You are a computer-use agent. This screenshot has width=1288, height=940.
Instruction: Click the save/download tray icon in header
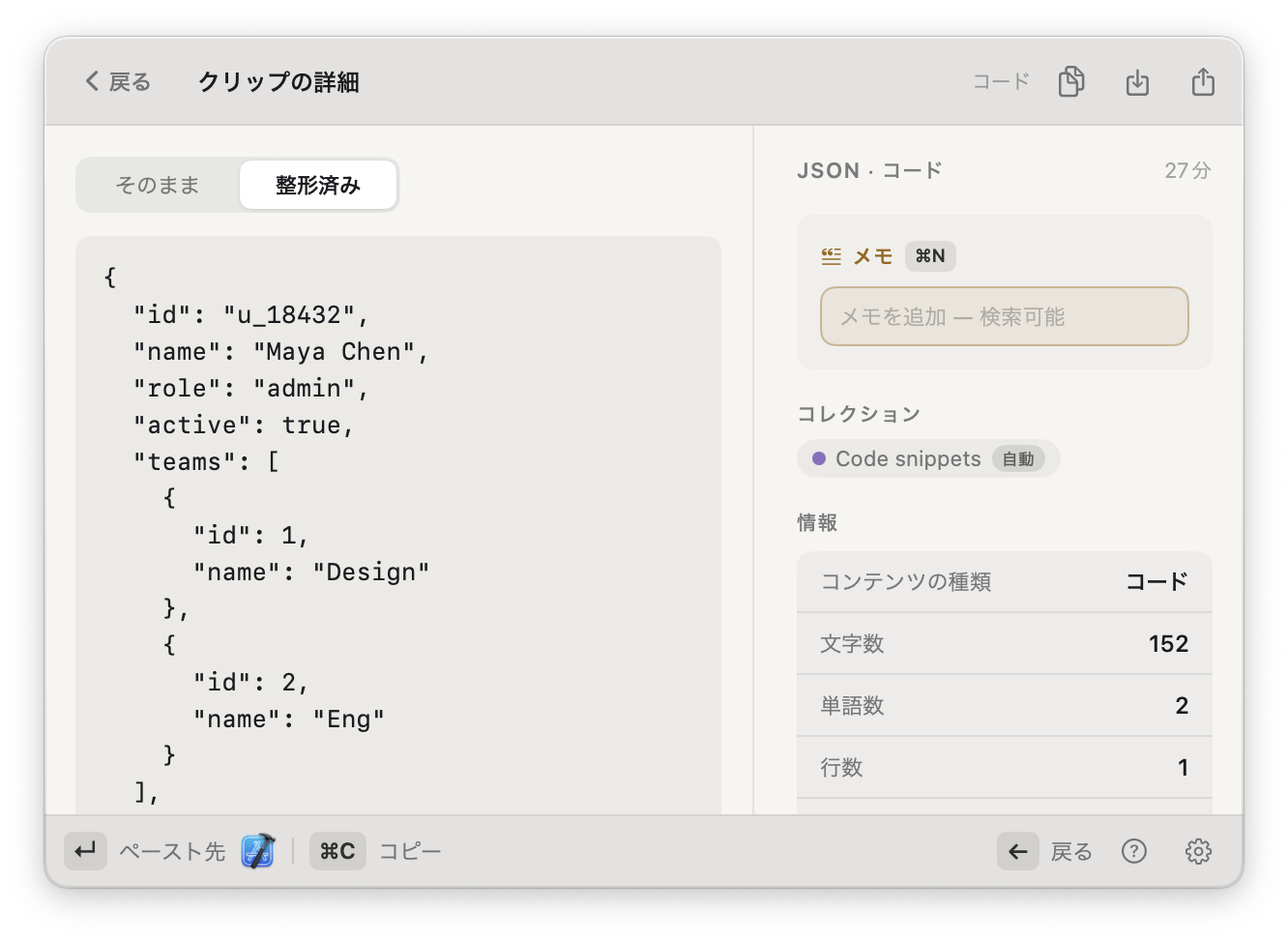coord(1137,82)
